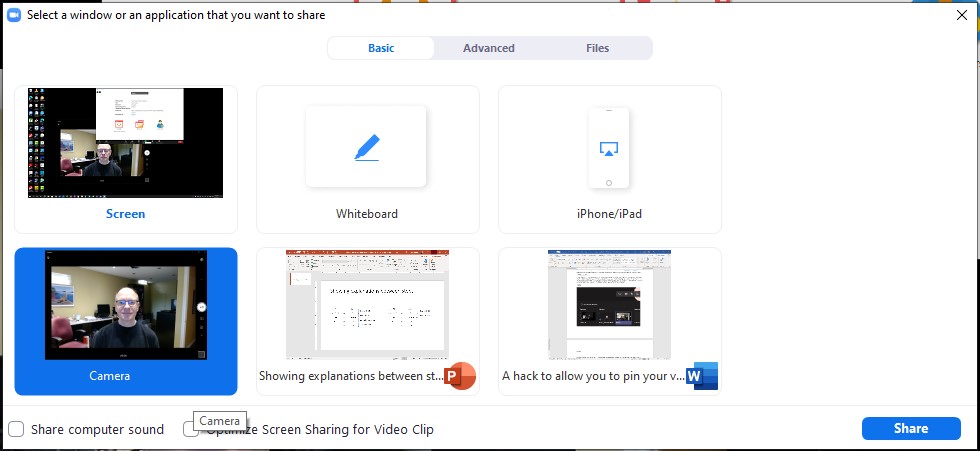The image size is (980, 451).
Task: Close the share selection dialog
Action: pos(961,15)
